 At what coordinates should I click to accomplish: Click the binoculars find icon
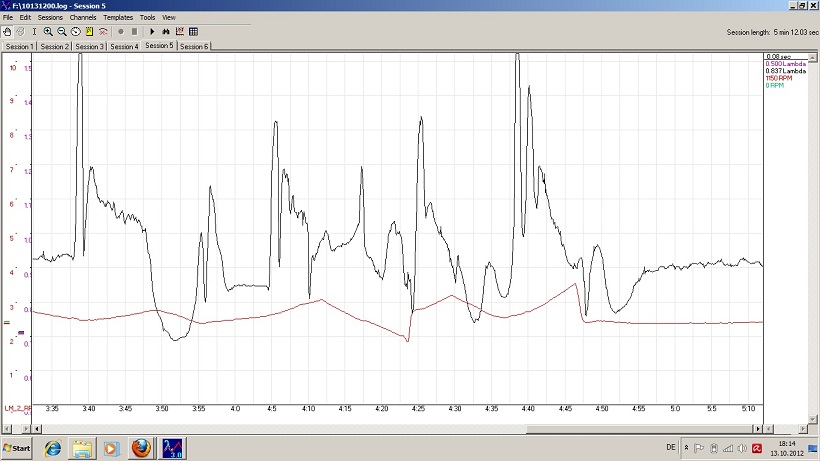pos(166,31)
